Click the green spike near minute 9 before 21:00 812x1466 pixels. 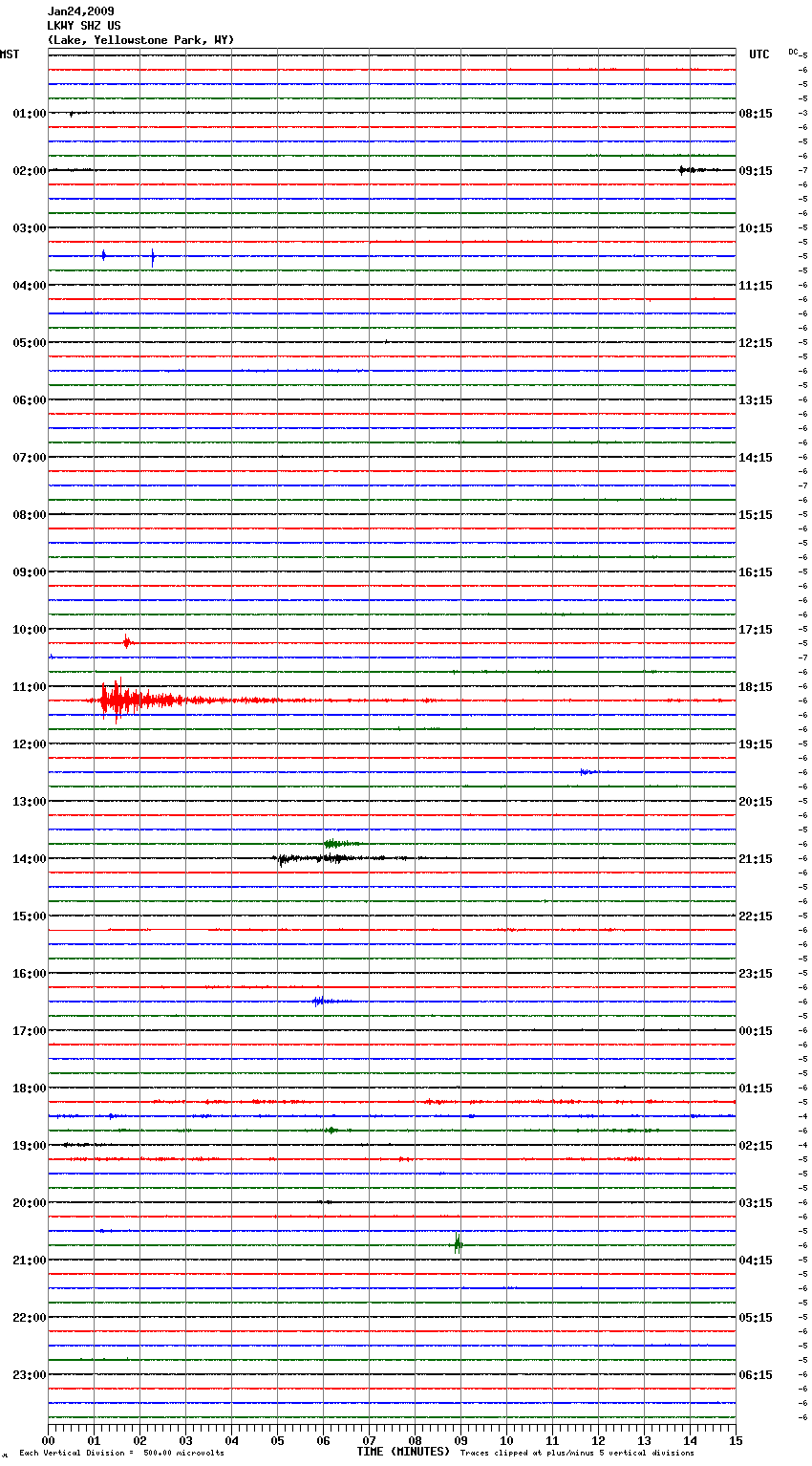pos(459,1244)
